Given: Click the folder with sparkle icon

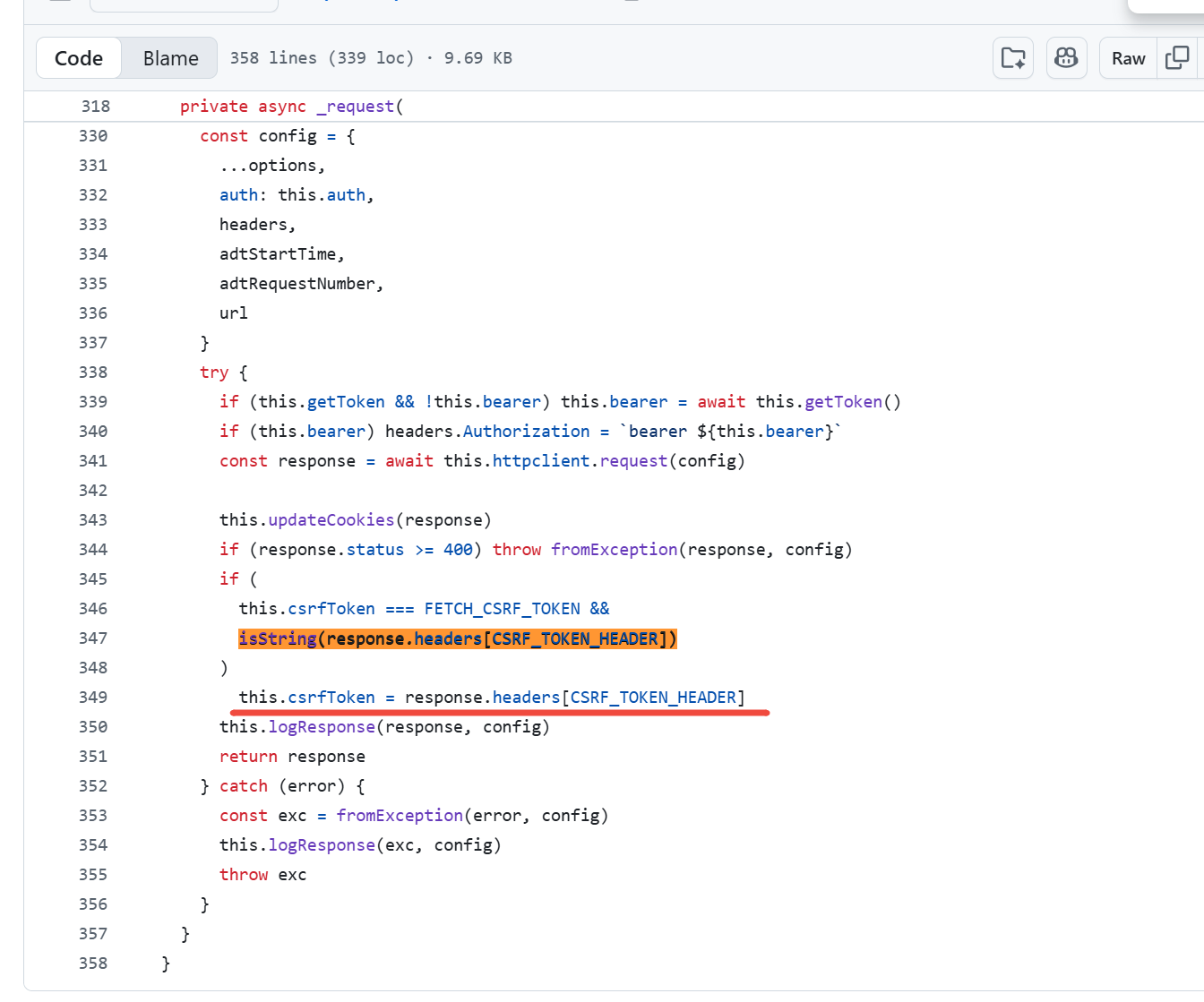Looking at the screenshot, I should coord(1013,58).
